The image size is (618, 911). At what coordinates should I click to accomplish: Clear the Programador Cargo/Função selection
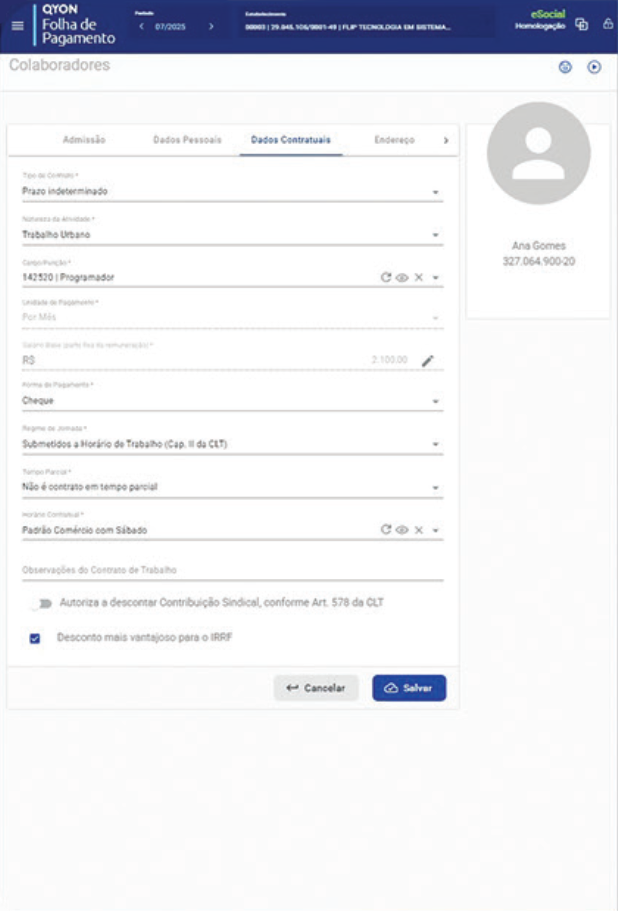pyautogui.click(x=419, y=277)
